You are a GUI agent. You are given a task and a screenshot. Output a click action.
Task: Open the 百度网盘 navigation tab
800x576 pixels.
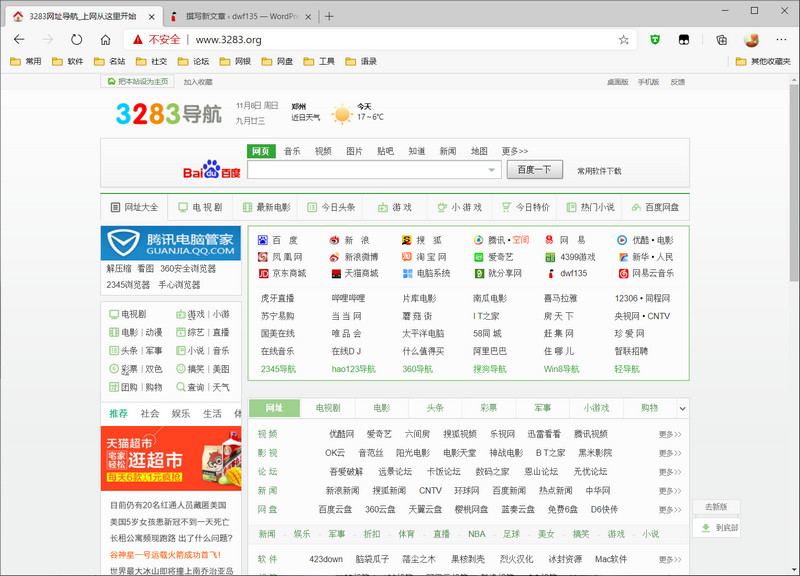[x=656, y=207]
